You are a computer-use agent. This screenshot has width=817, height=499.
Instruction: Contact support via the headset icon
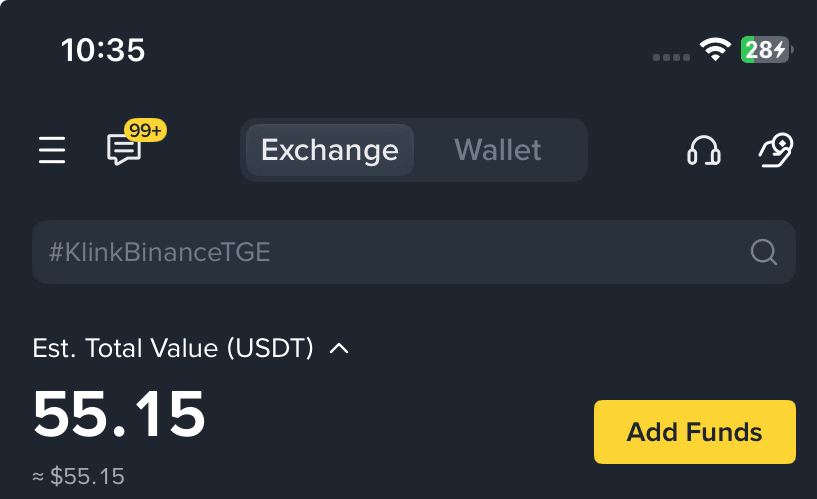(x=704, y=151)
